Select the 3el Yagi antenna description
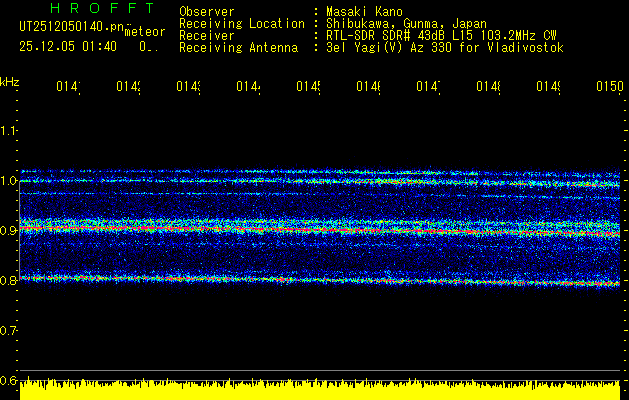The image size is (629, 400). pos(445,47)
